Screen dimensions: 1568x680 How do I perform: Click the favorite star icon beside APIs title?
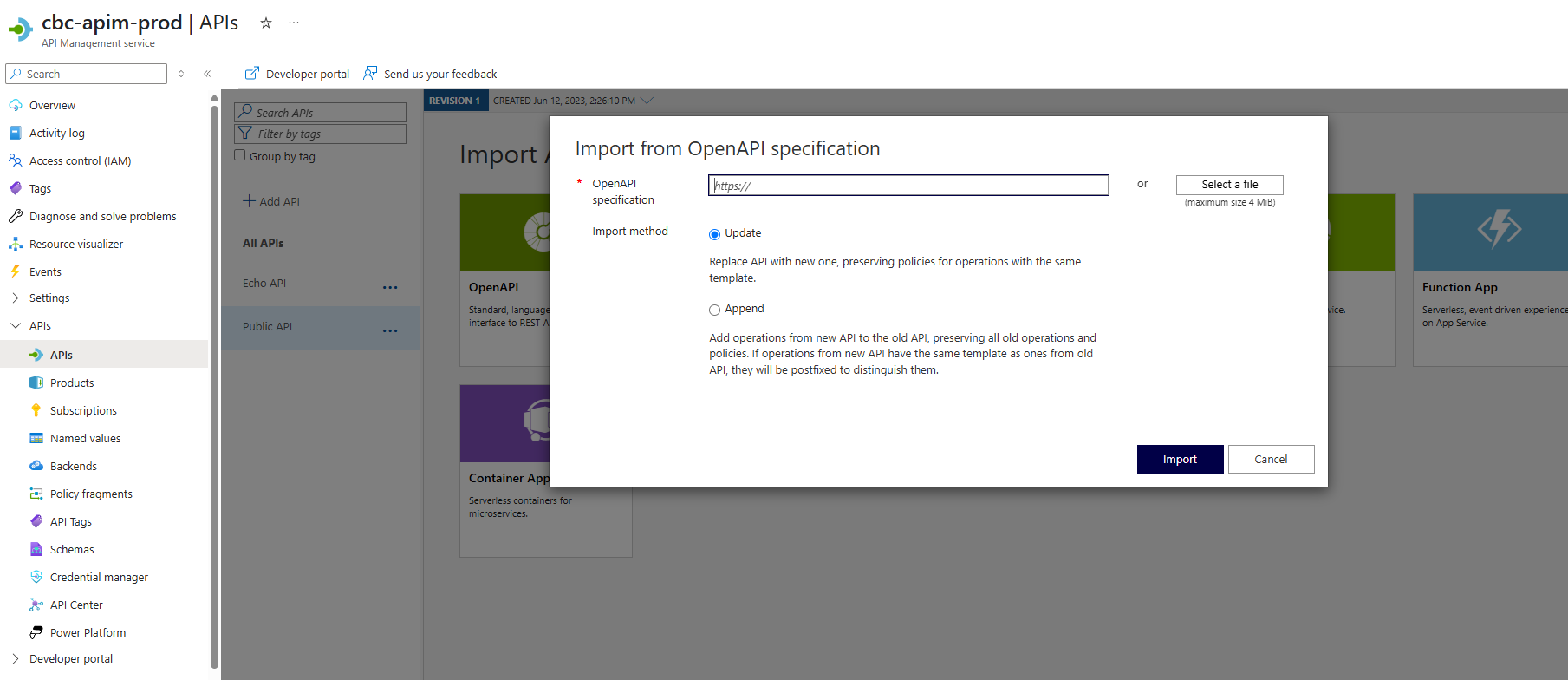coord(266,23)
